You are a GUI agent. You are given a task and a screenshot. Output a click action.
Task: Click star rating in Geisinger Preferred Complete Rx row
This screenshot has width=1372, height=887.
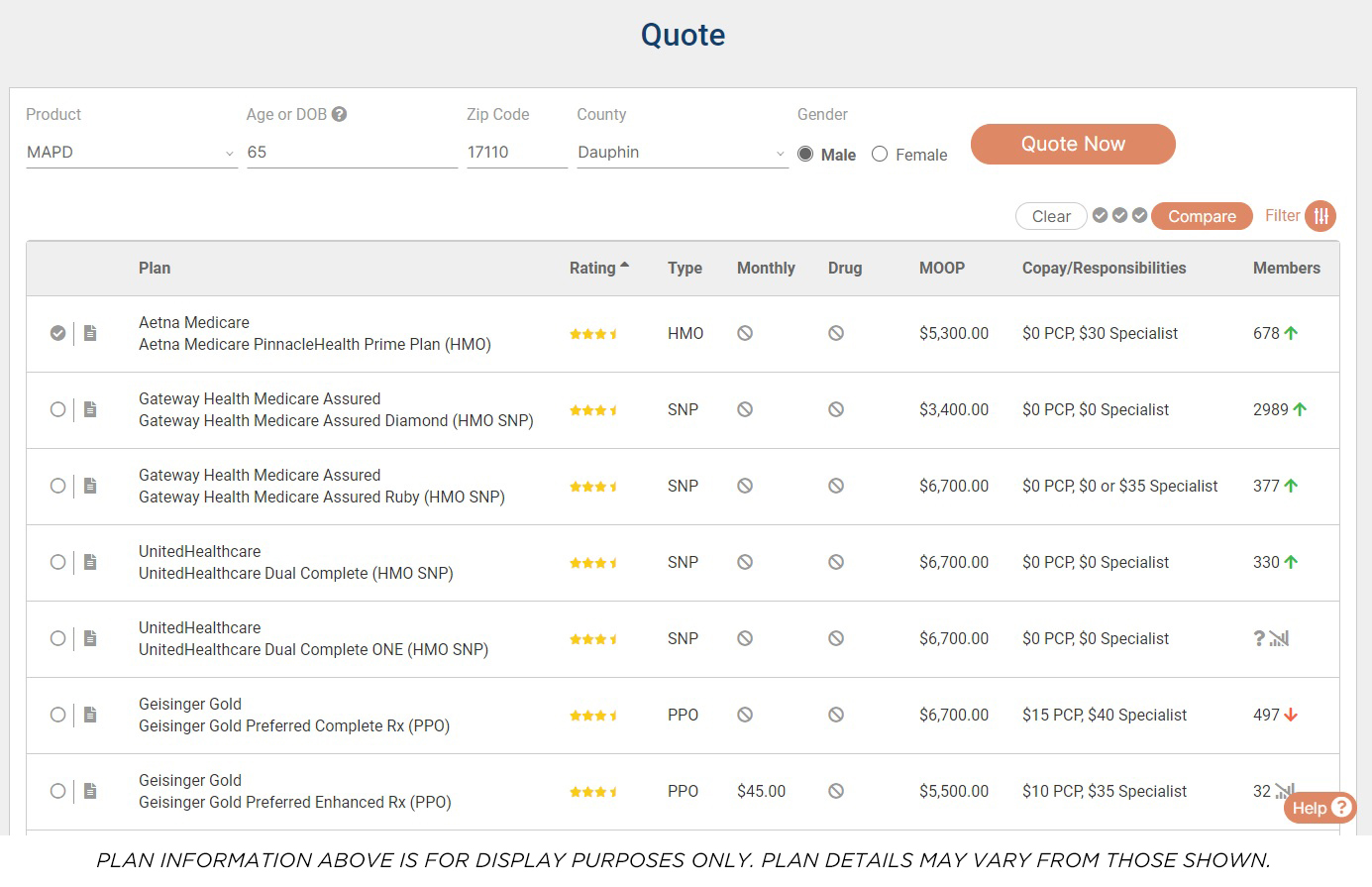593,716
